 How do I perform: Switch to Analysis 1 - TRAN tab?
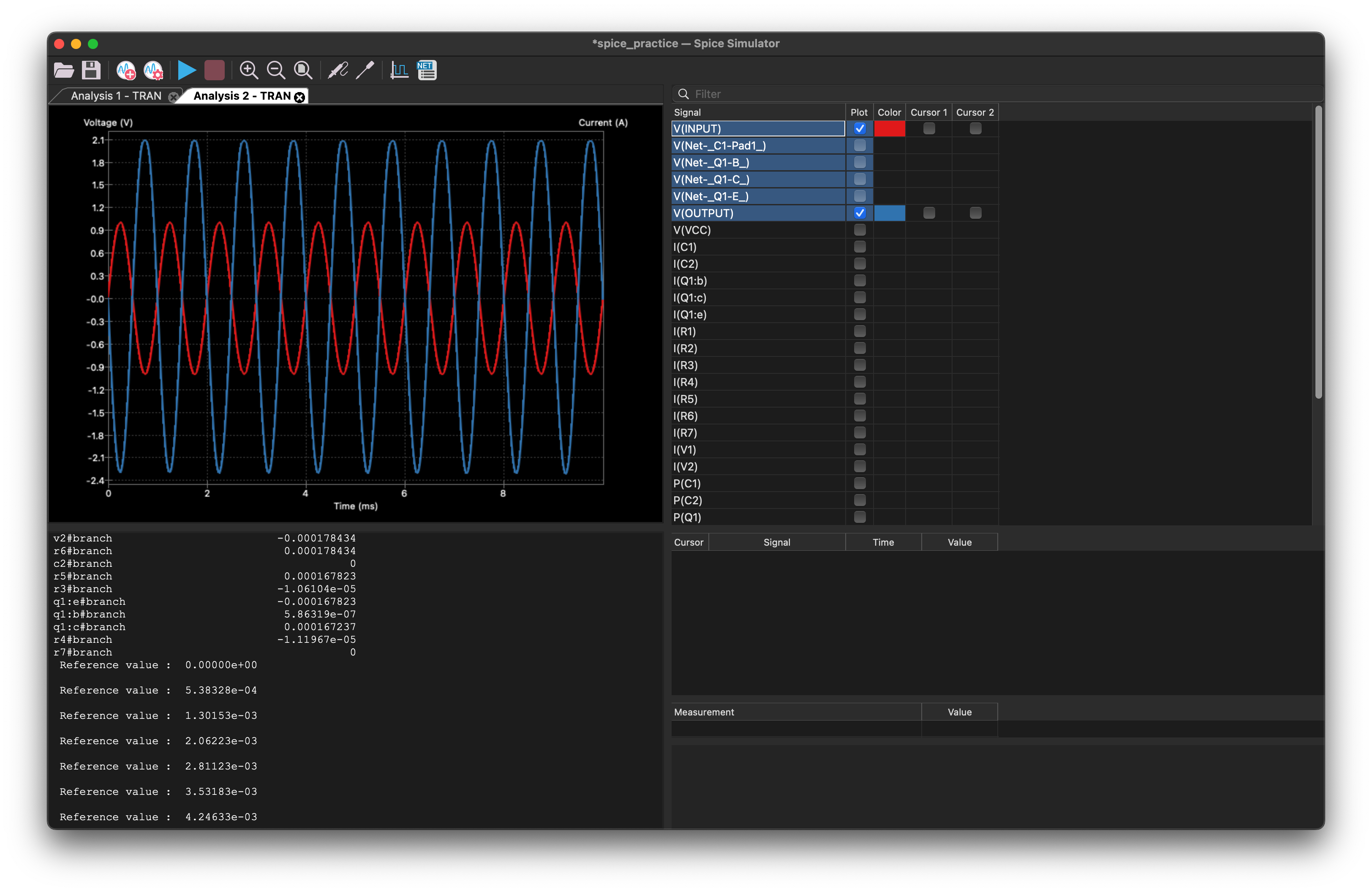tap(116, 96)
